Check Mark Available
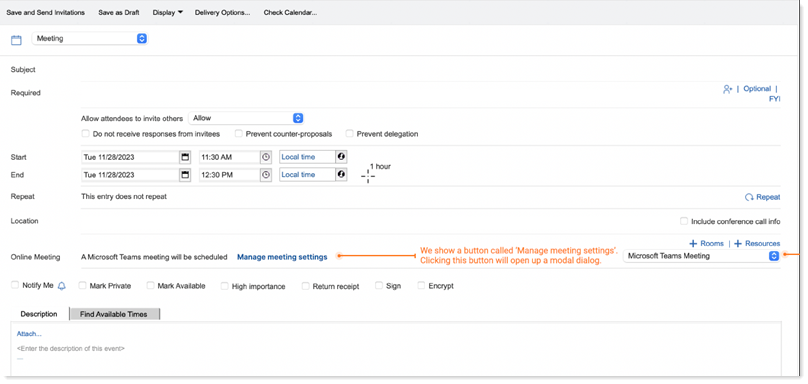The width and height of the screenshot is (808, 384). pyautogui.click(x=150, y=285)
